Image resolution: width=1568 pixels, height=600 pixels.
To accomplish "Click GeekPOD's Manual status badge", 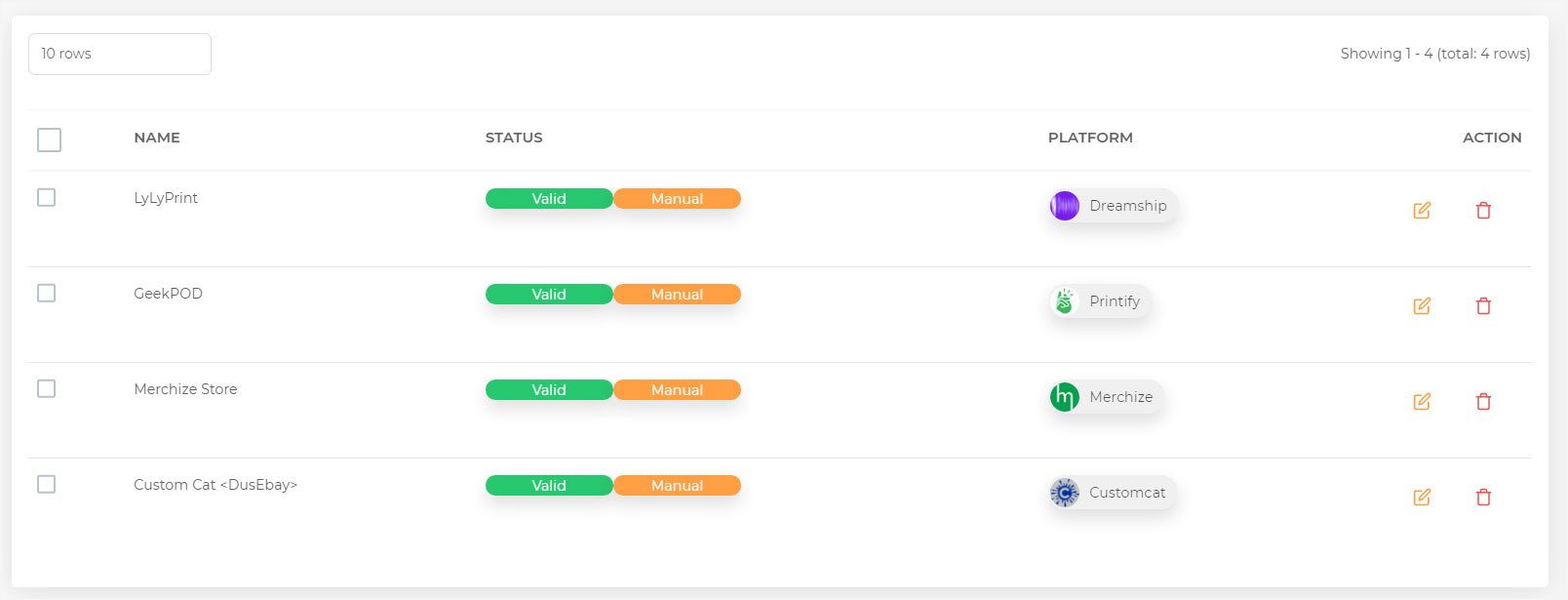I will pos(677,295).
